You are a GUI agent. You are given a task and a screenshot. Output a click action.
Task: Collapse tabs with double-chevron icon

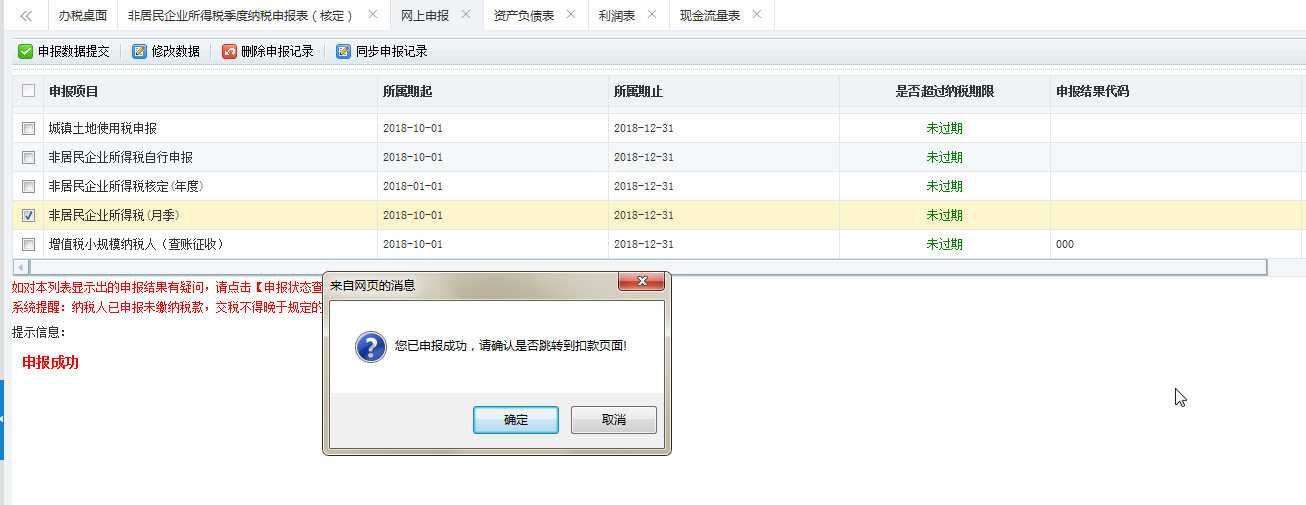26,15
